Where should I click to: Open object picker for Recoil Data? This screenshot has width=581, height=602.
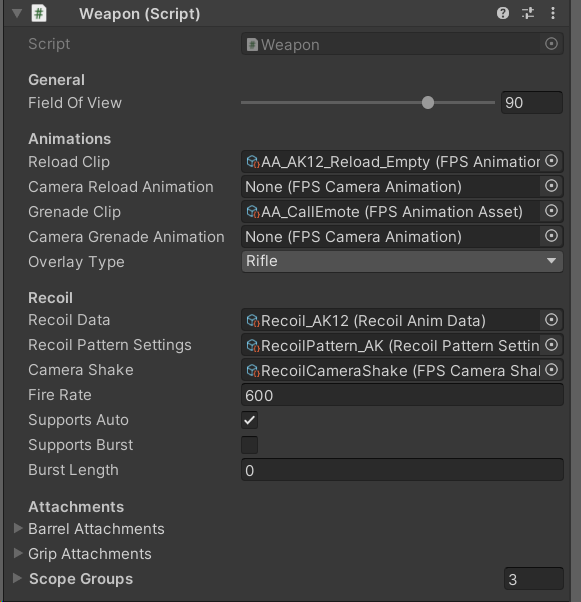coord(551,320)
